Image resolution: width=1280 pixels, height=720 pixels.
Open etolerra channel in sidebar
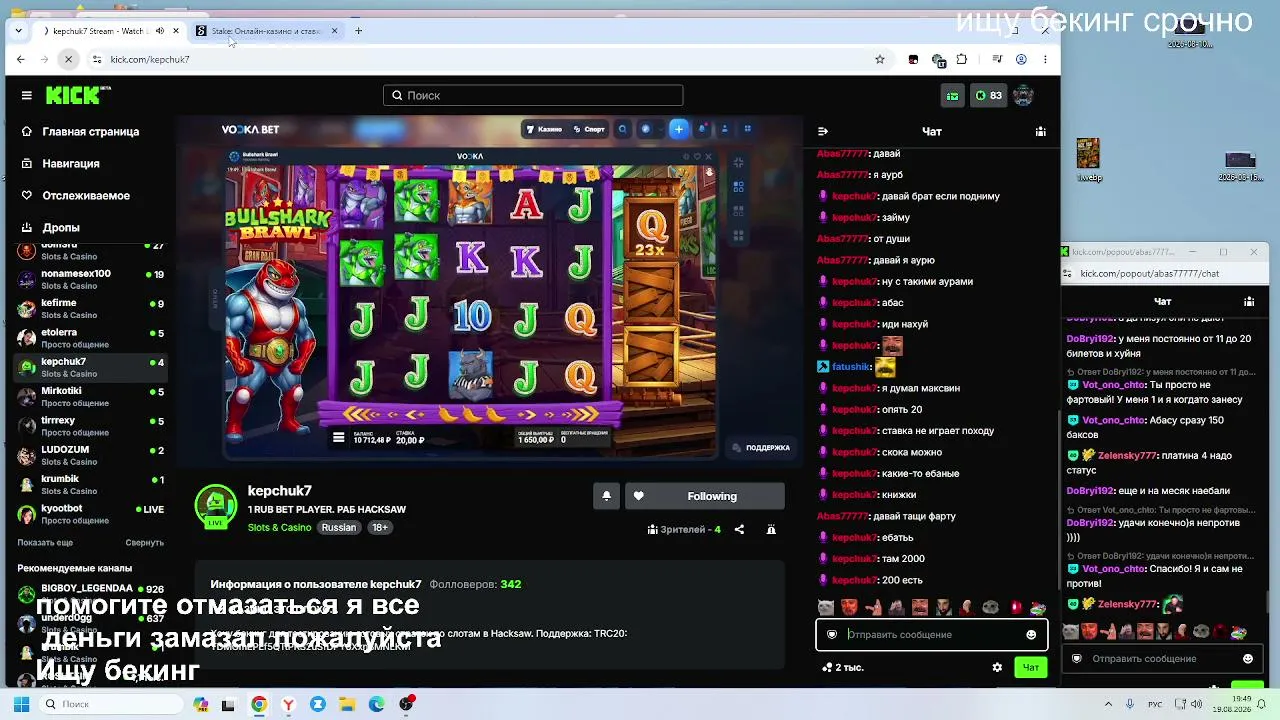90,338
